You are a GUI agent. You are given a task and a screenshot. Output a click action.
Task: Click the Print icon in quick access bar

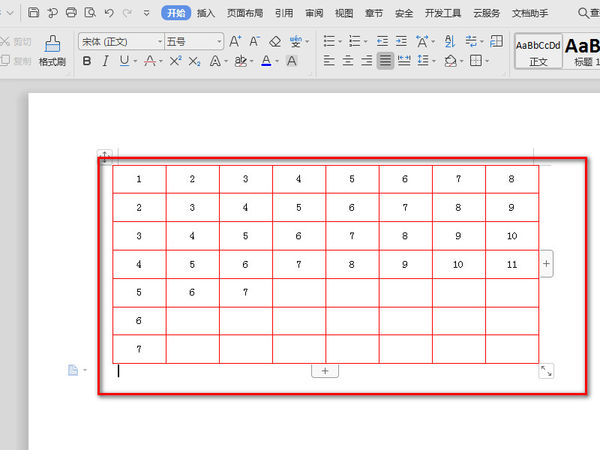pyautogui.click(x=71, y=13)
